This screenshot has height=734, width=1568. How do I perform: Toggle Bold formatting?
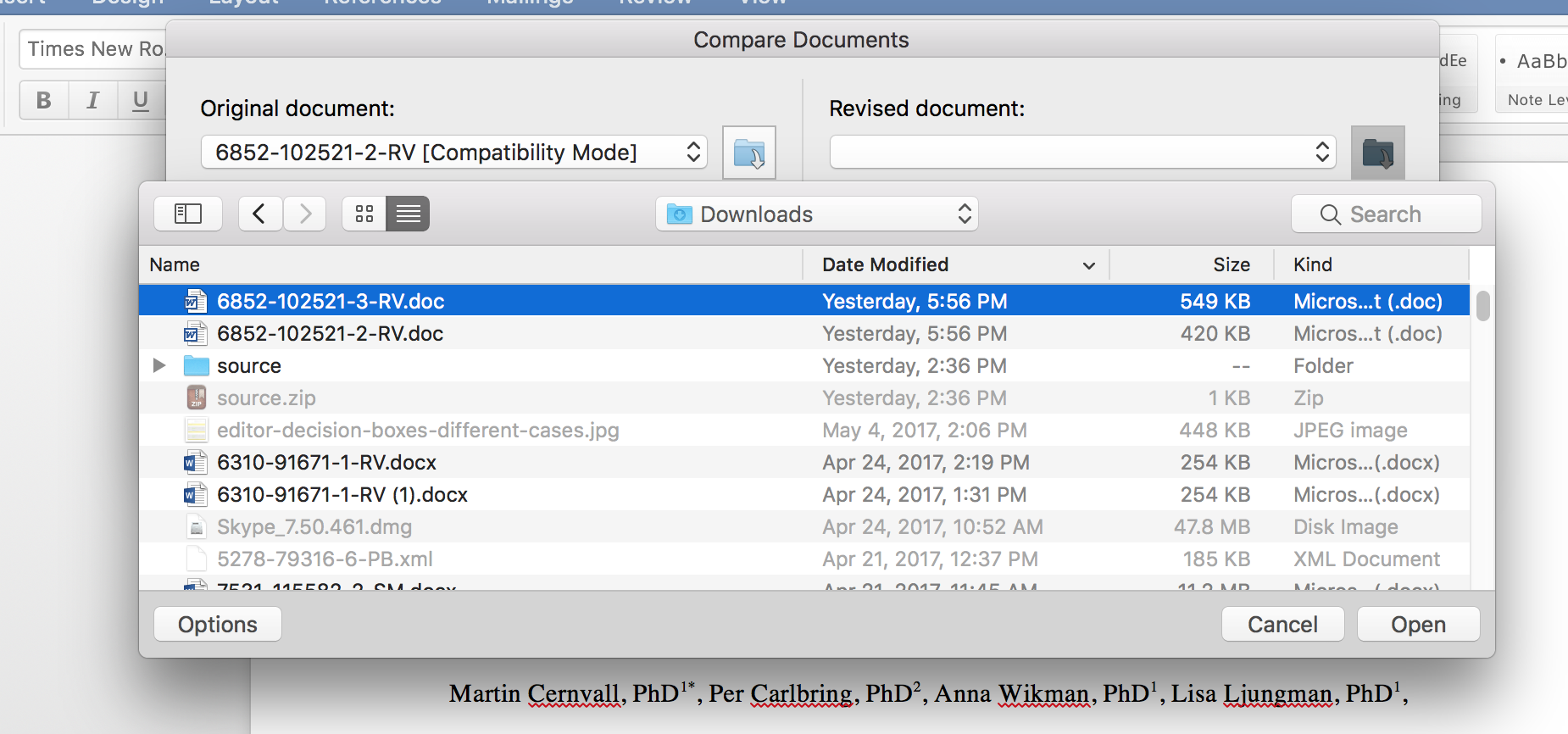tap(44, 101)
